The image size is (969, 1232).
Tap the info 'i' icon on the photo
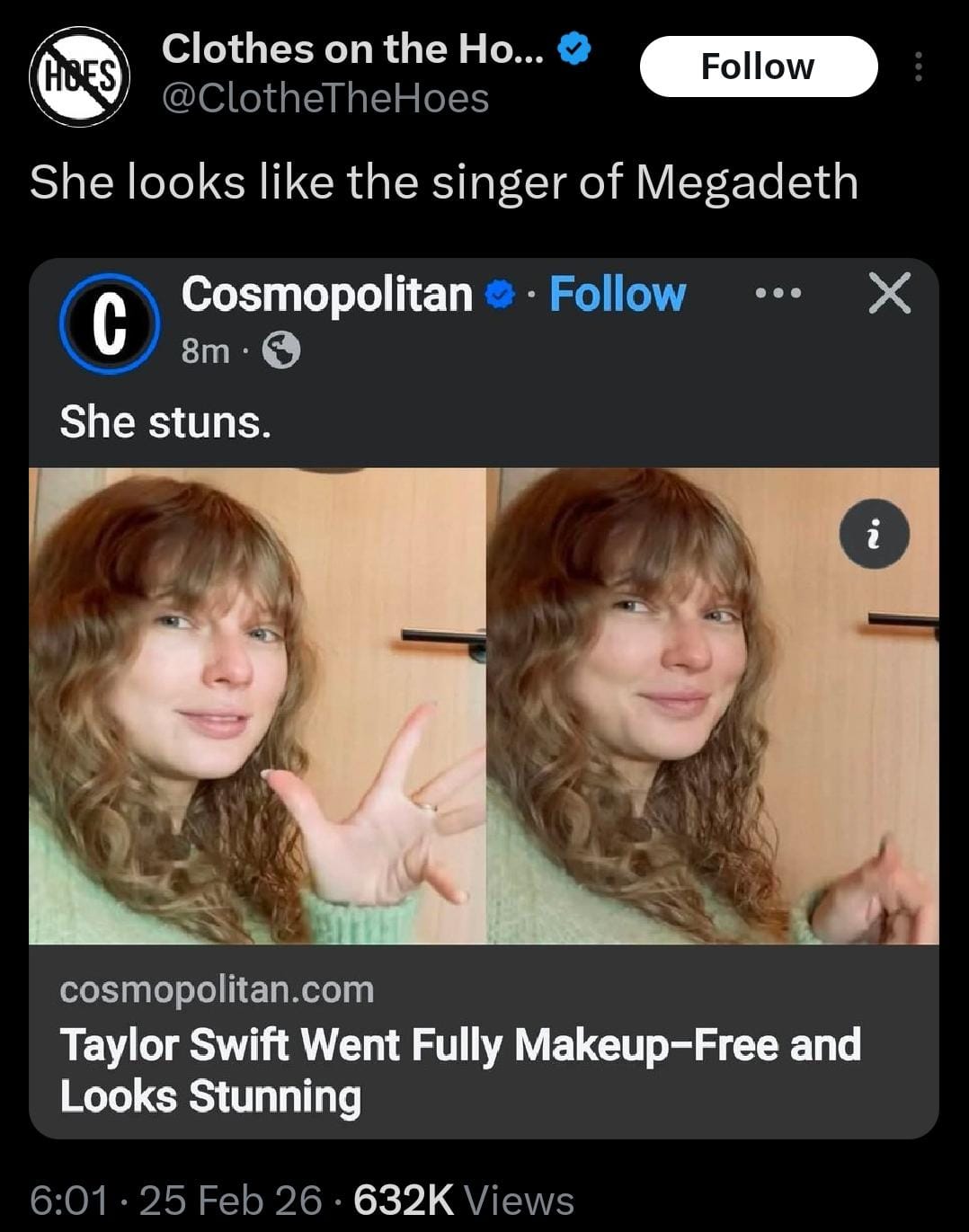pos(874,535)
